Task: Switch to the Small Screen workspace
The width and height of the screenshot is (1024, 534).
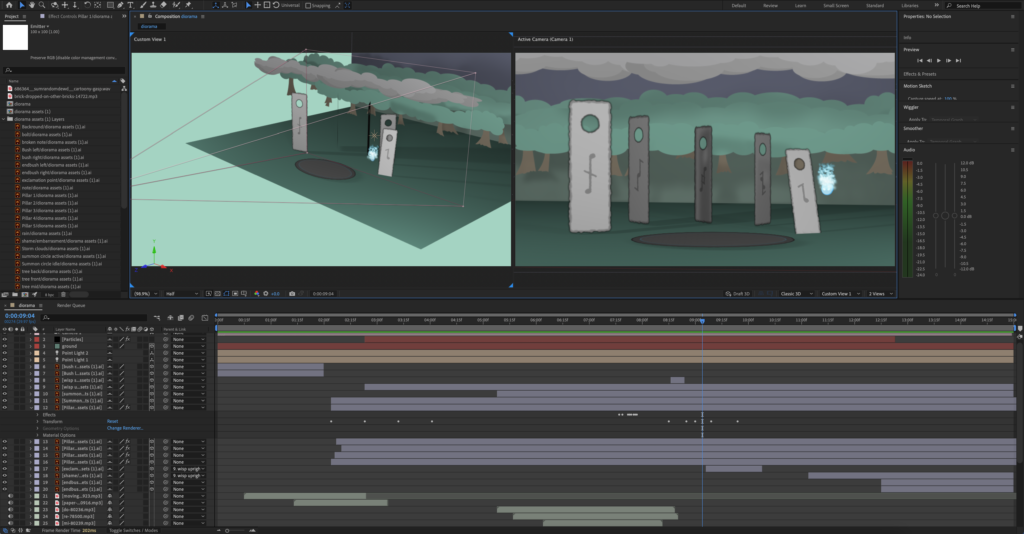Action: pos(836,5)
